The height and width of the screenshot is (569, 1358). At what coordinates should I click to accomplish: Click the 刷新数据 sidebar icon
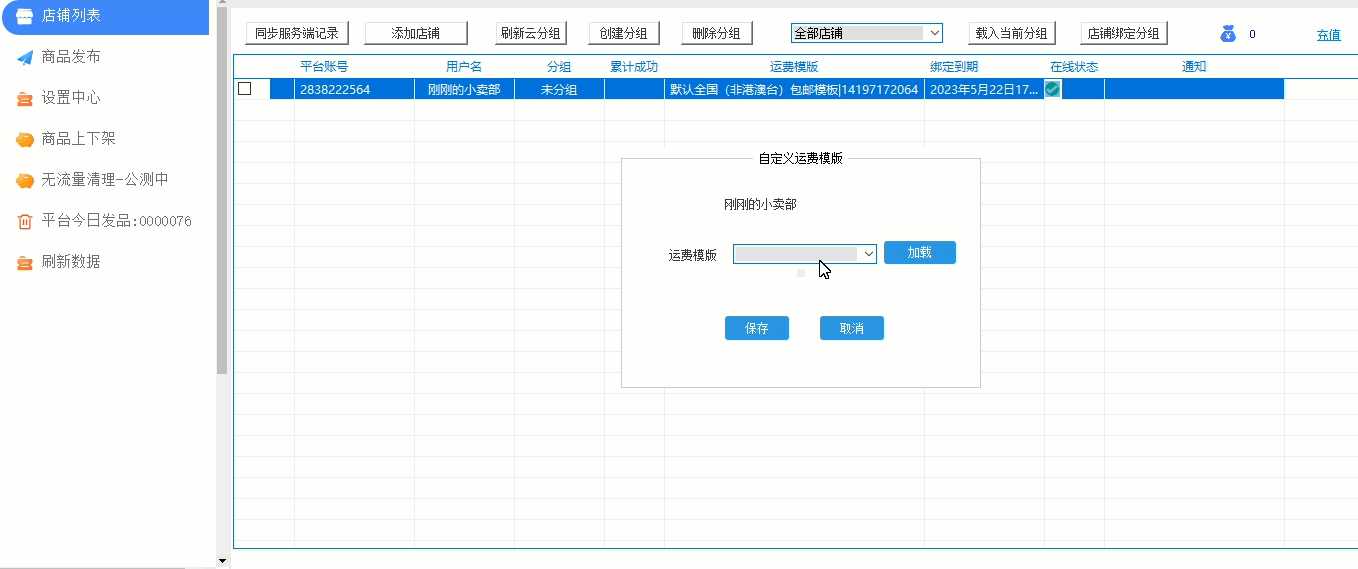click(x=25, y=262)
